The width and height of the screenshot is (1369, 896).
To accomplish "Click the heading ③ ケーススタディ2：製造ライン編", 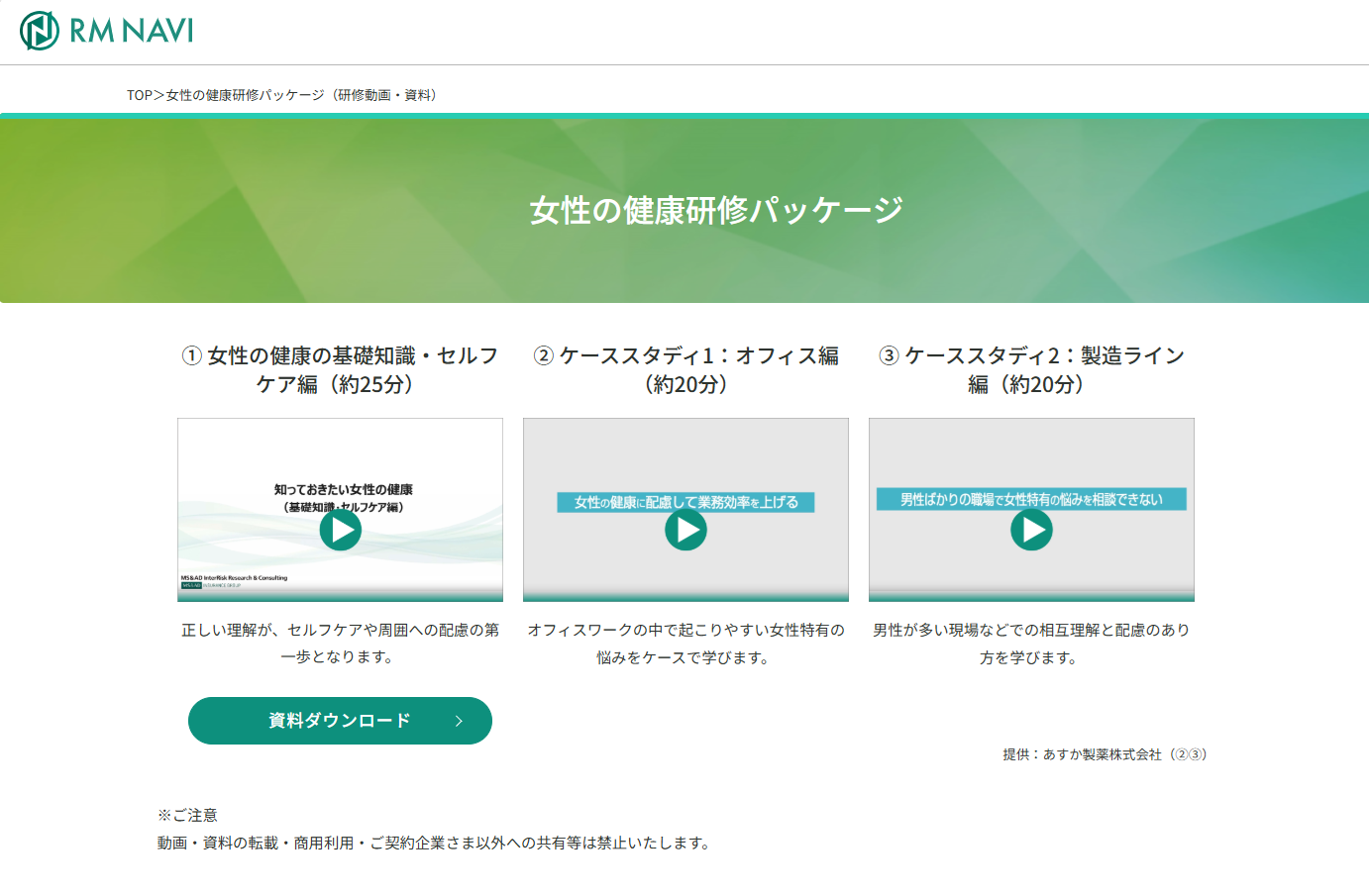I will click(x=1031, y=369).
